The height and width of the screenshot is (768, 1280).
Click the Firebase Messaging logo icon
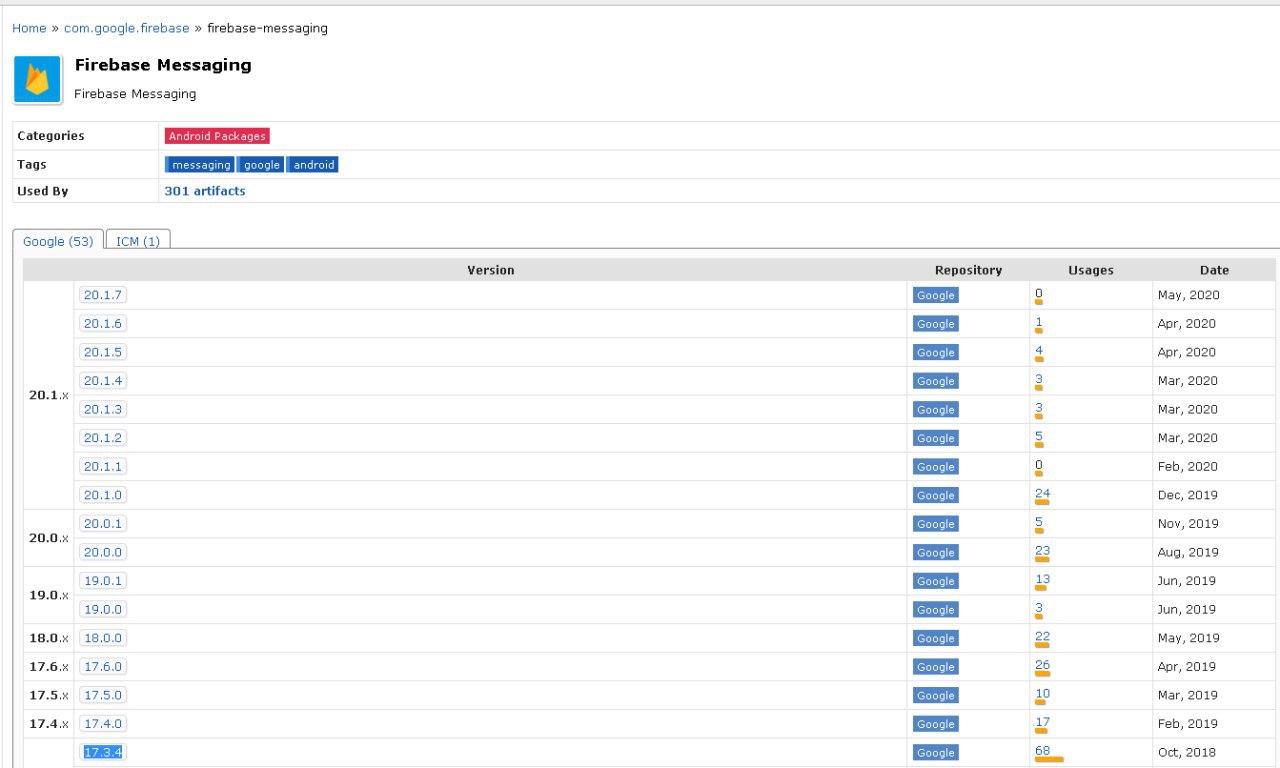point(38,80)
